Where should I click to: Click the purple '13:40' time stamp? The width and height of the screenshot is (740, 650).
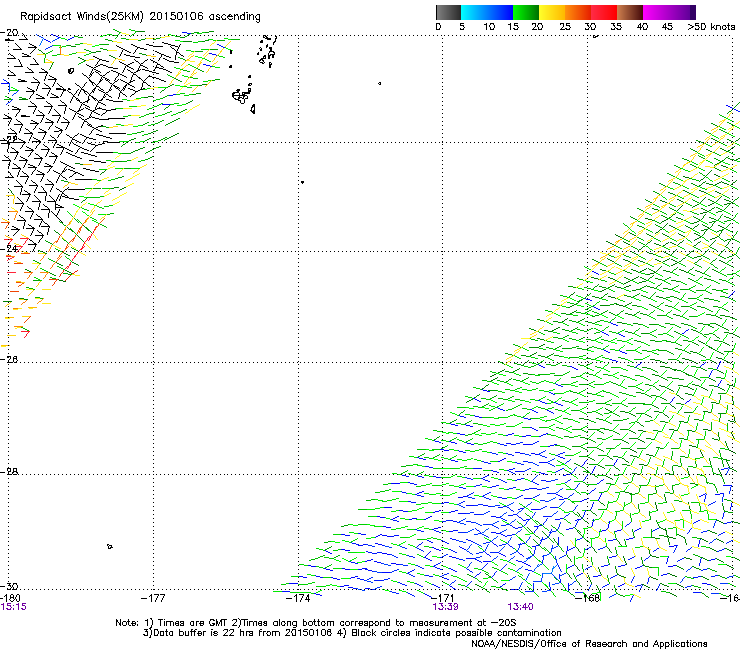[x=521, y=607]
